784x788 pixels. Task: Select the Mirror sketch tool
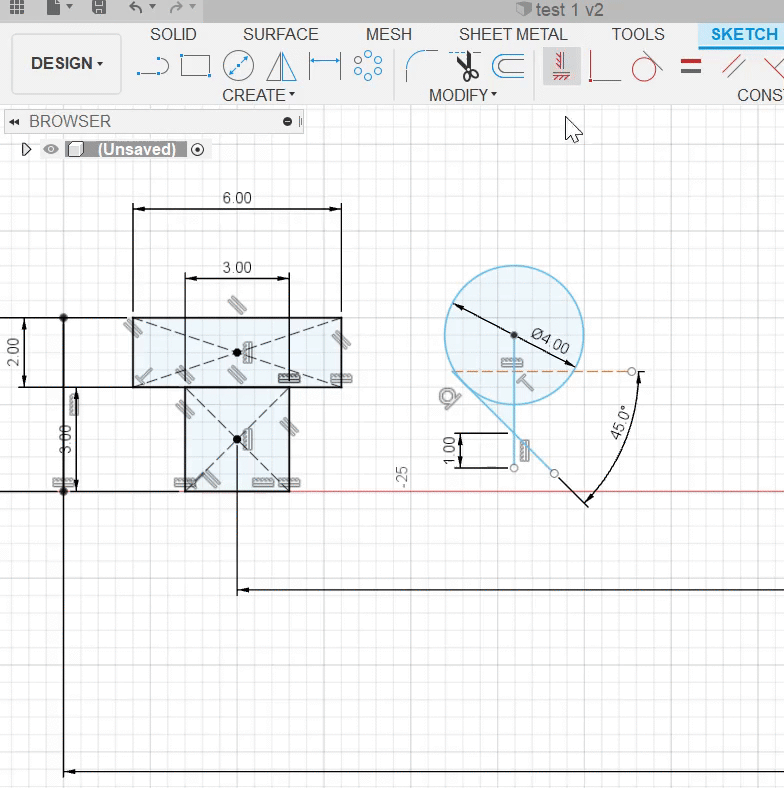point(281,66)
